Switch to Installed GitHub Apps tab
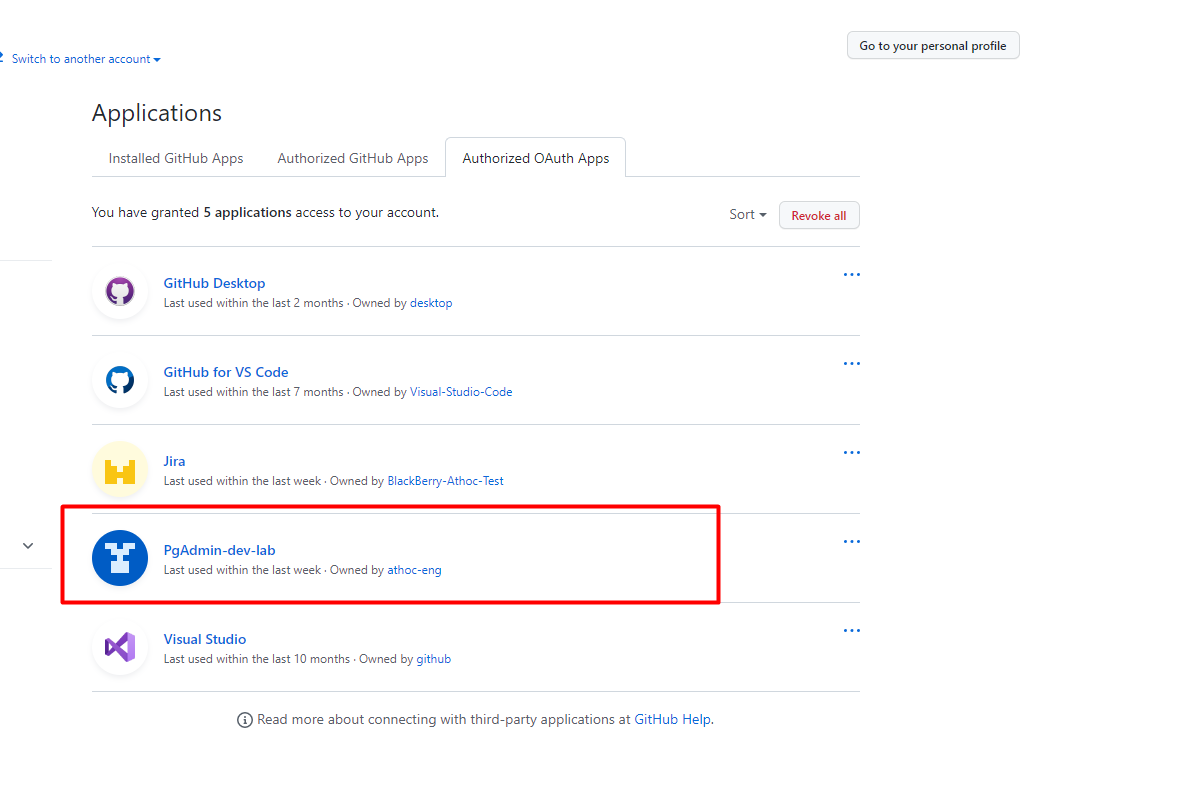This screenshot has width=1182, height=806. tap(176, 158)
